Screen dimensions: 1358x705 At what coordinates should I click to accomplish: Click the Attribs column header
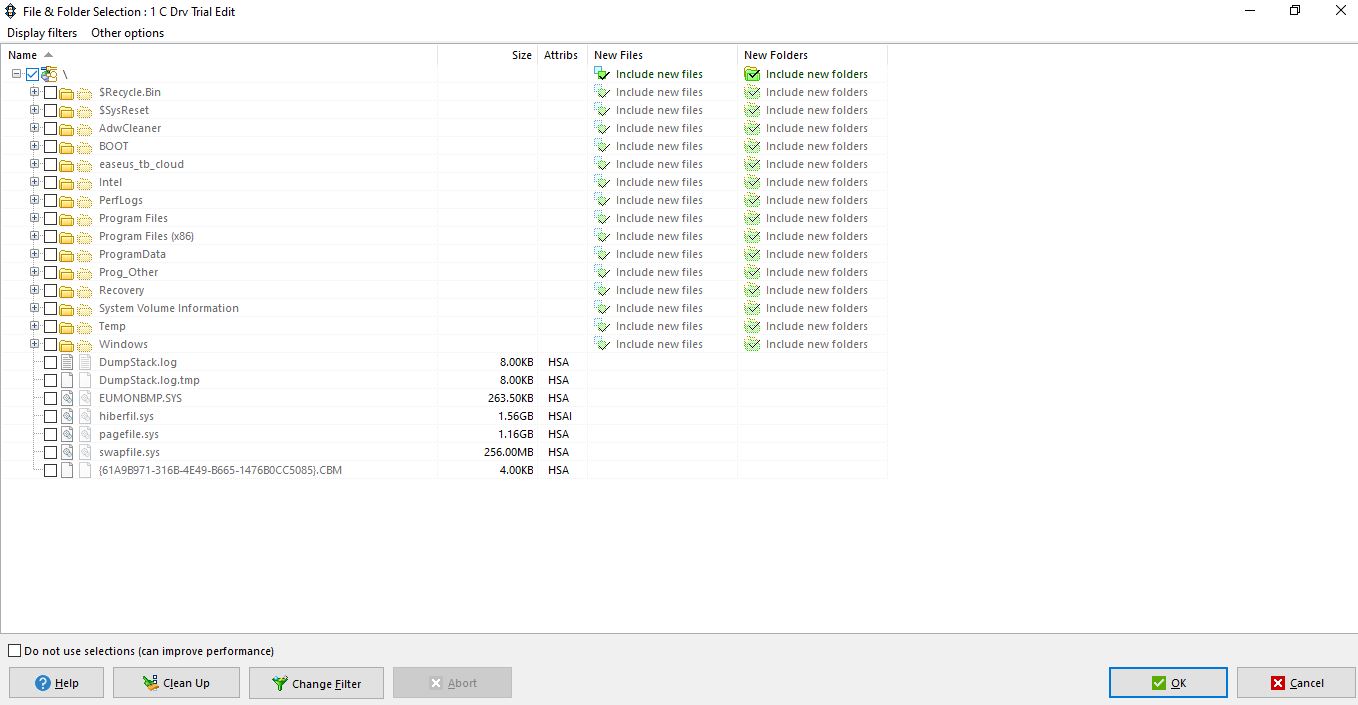562,55
